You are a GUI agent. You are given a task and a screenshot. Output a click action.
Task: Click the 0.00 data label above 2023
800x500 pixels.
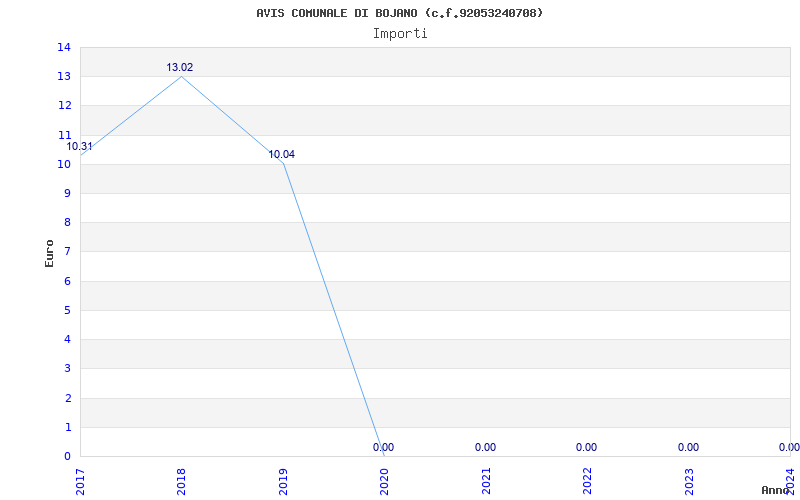click(x=688, y=447)
